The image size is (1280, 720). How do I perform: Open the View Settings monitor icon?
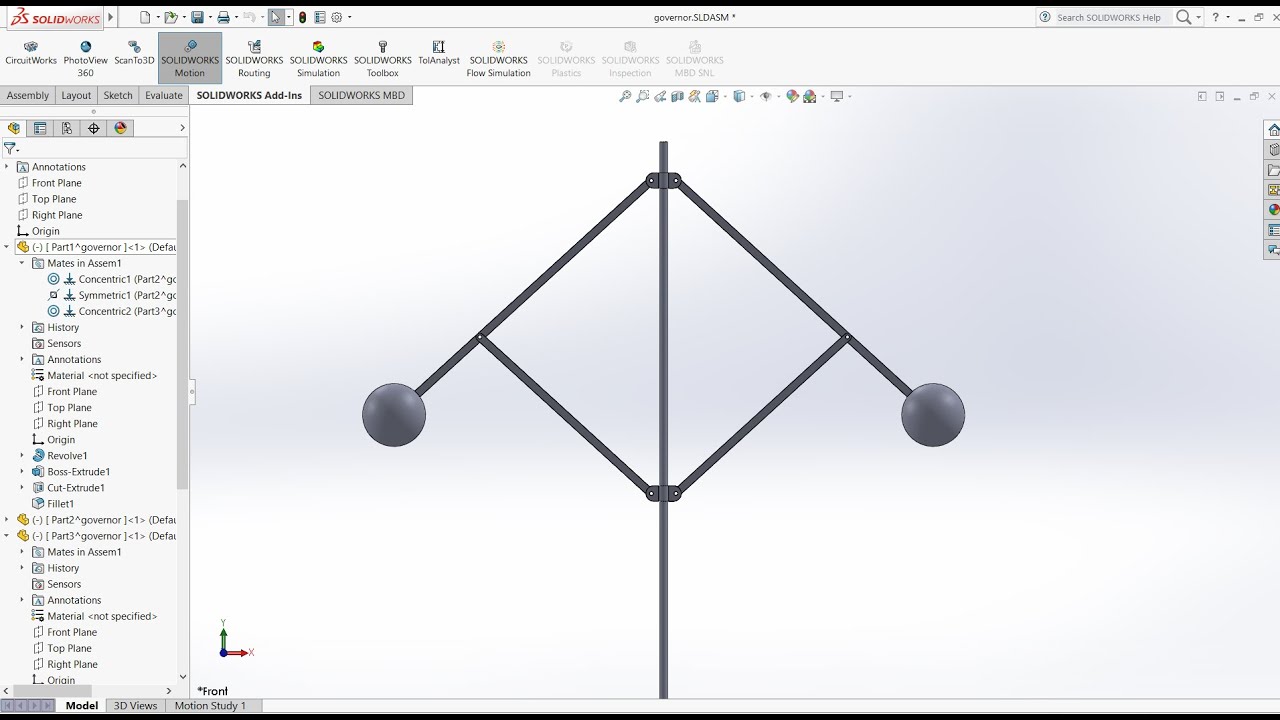coord(836,96)
